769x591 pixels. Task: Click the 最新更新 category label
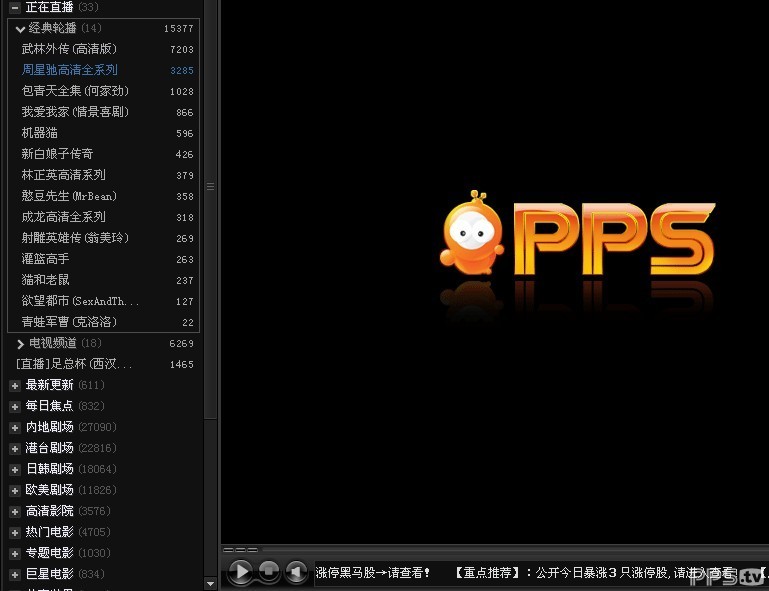(50, 385)
